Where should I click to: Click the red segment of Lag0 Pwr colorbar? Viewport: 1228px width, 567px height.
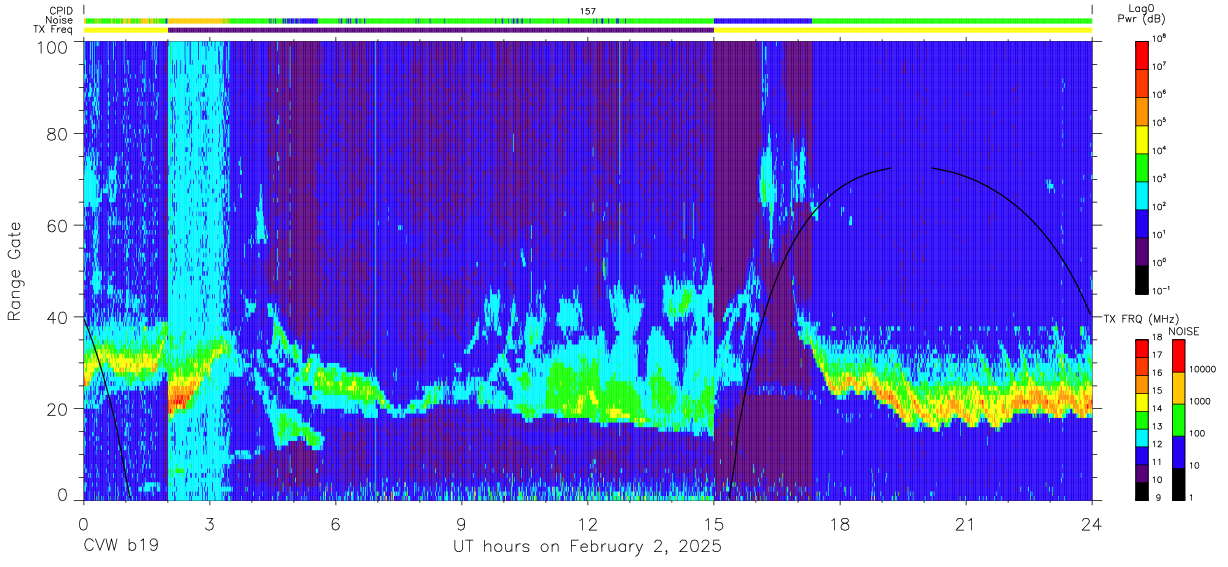pyautogui.click(x=1143, y=54)
